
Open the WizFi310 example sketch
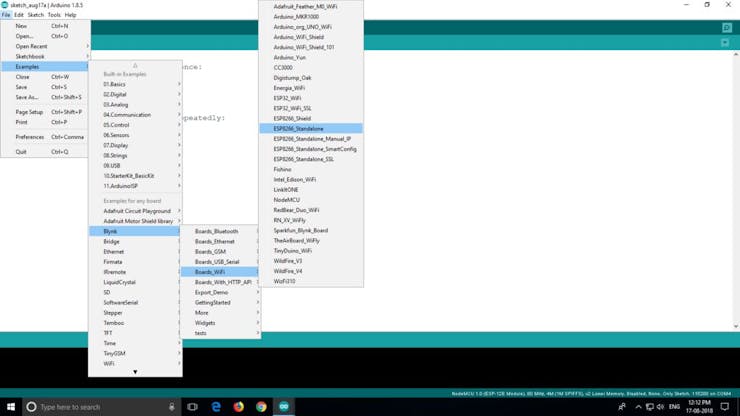pyautogui.click(x=311, y=281)
